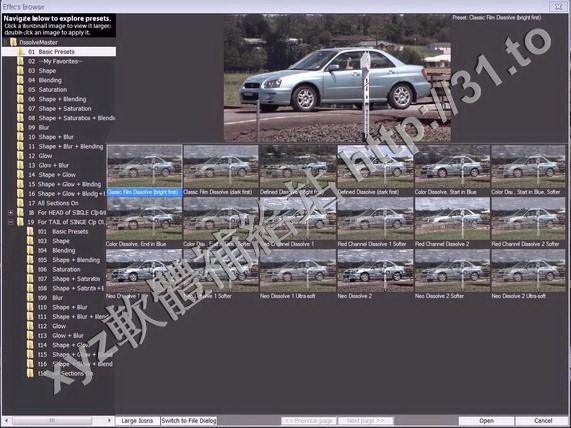Click the Previous page button

[x=309, y=421]
